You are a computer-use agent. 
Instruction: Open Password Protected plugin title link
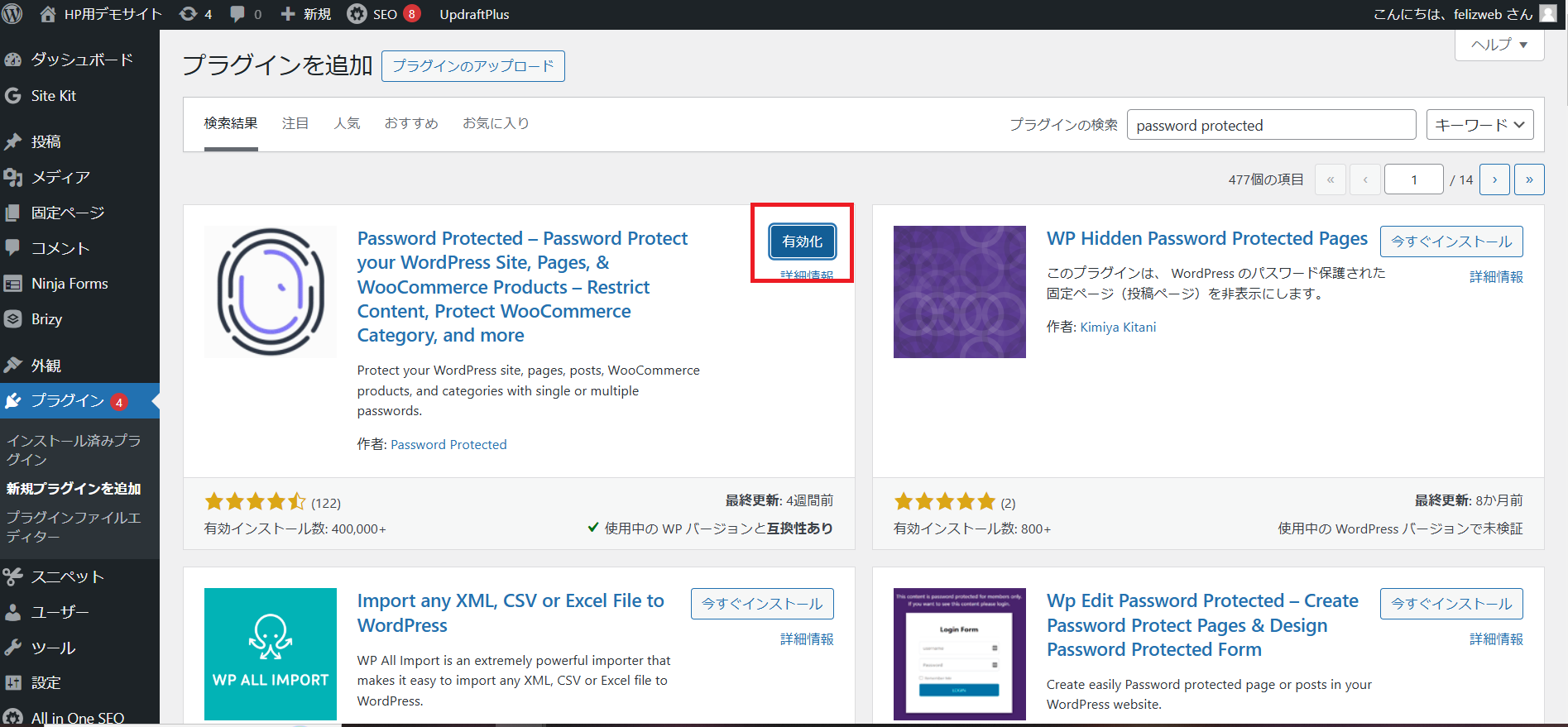[523, 287]
